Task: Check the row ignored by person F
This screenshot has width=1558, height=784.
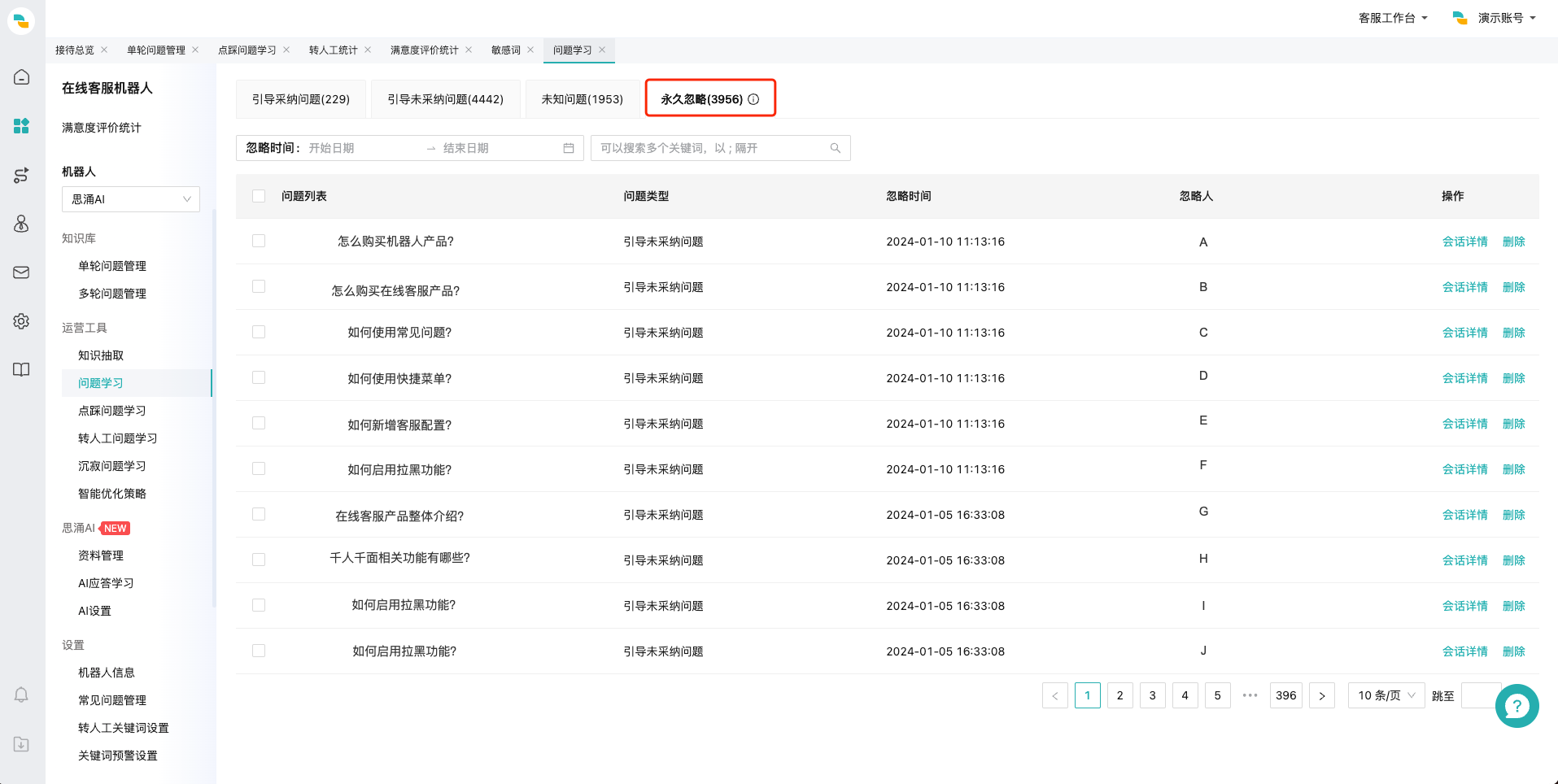Action: pyautogui.click(x=259, y=468)
